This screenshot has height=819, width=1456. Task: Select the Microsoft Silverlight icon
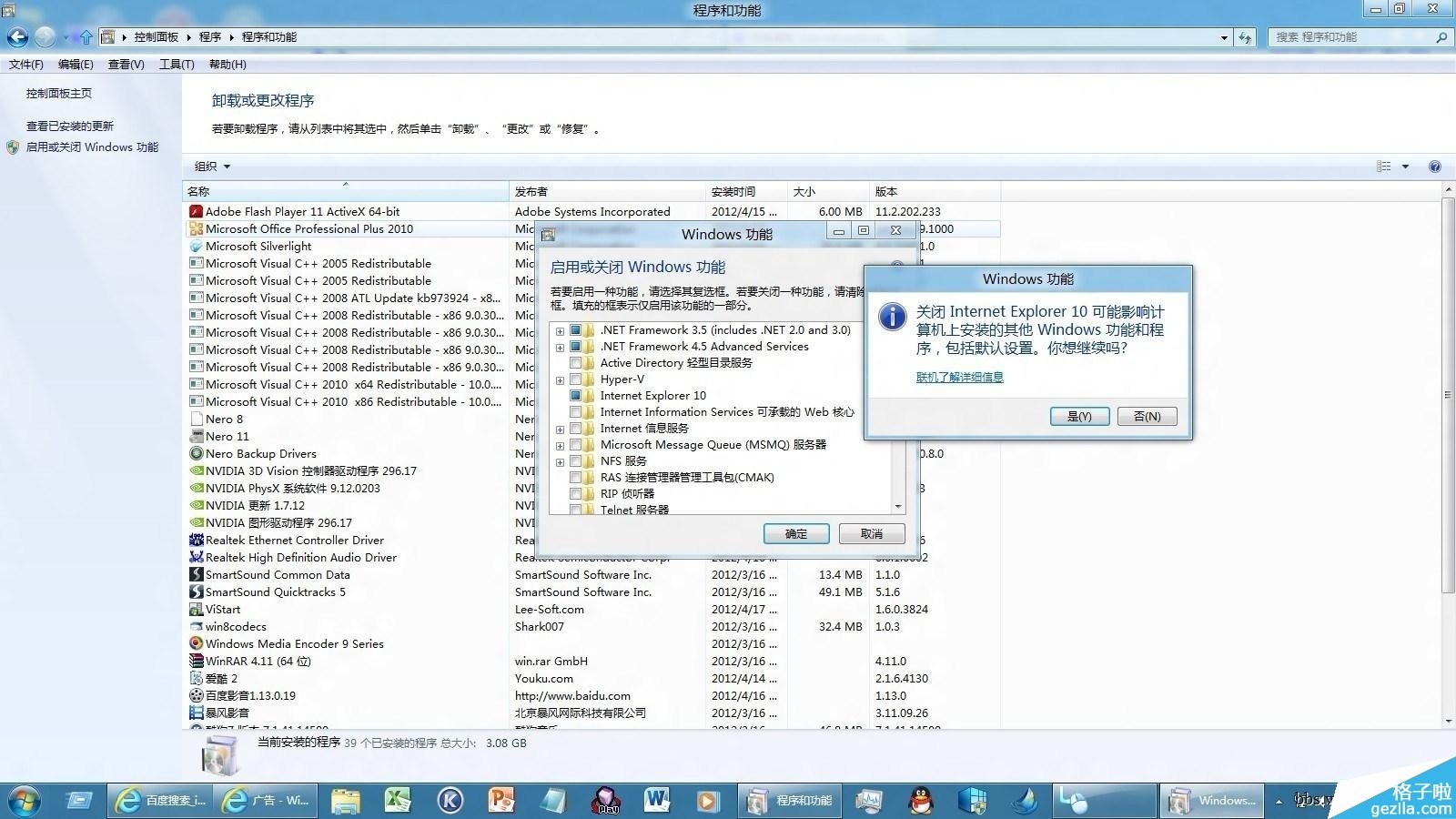click(x=196, y=246)
